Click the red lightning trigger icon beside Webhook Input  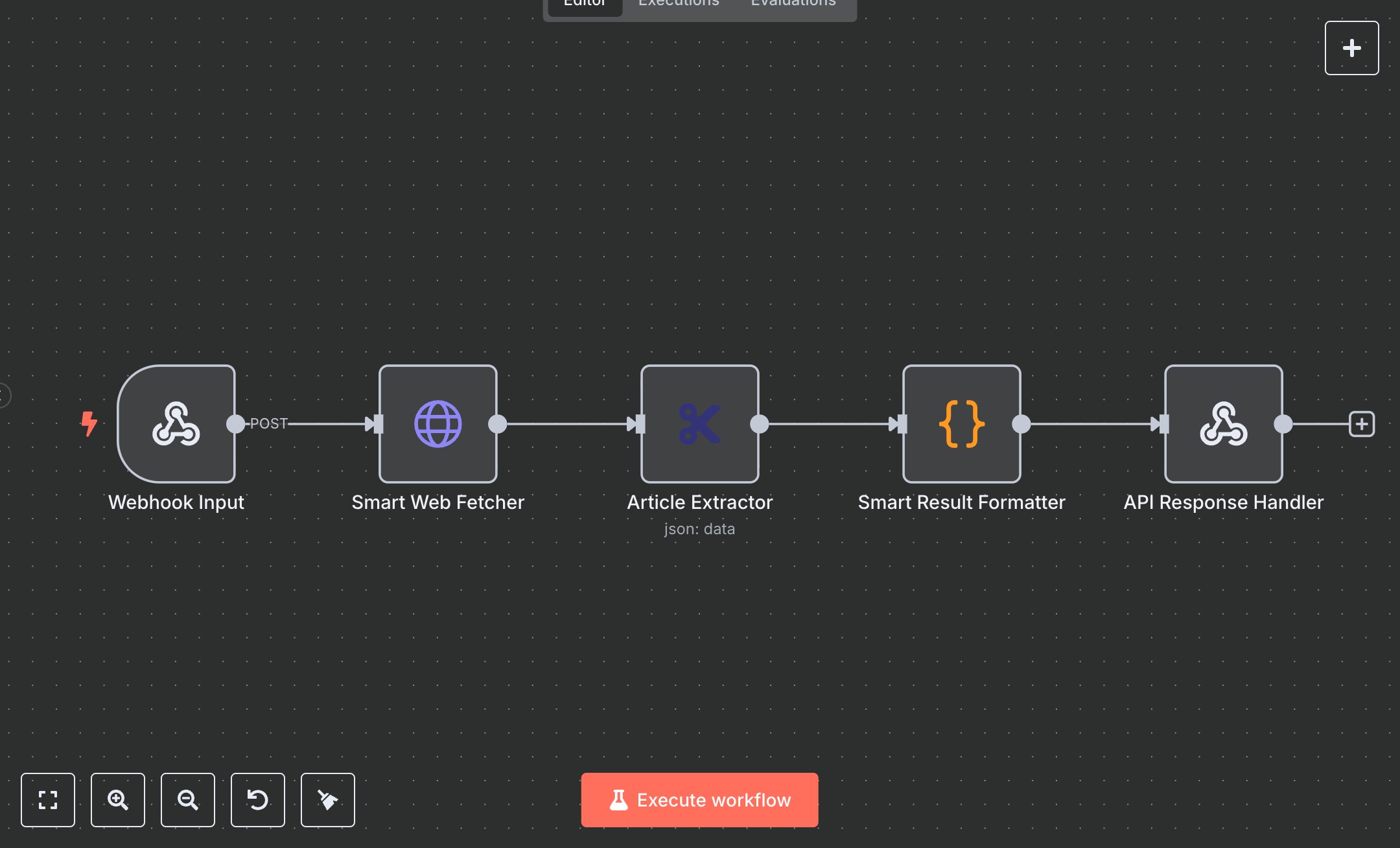click(x=89, y=424)
